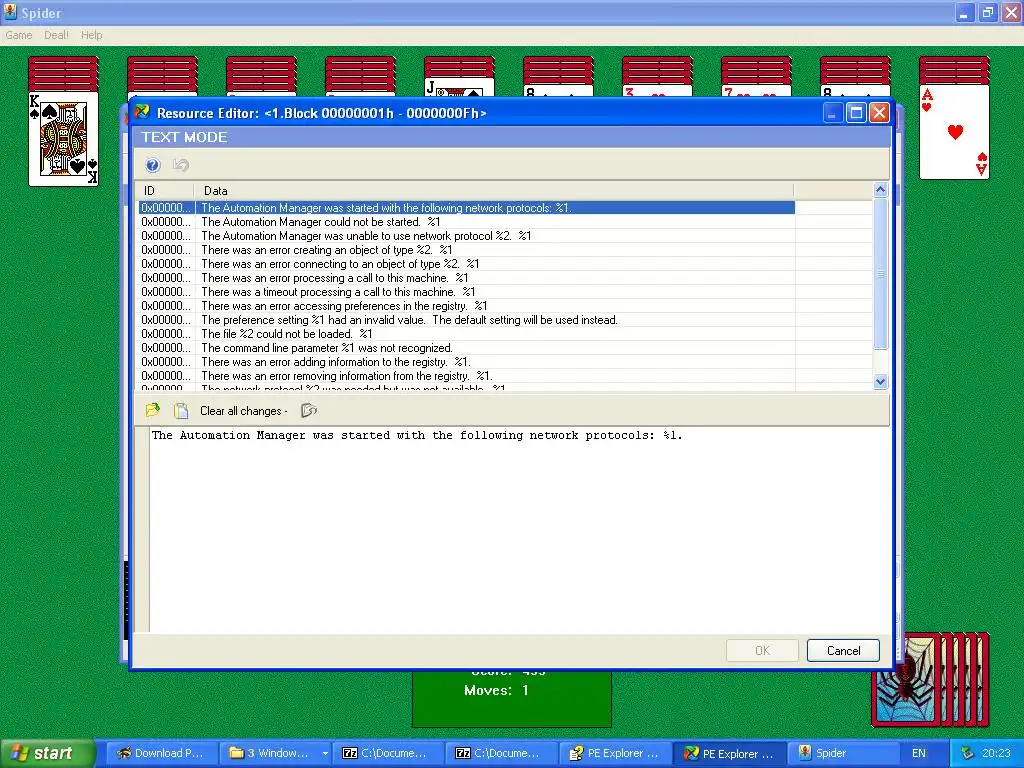Click the list's vertical scrollbar thumb

click(x=880, y=274)
